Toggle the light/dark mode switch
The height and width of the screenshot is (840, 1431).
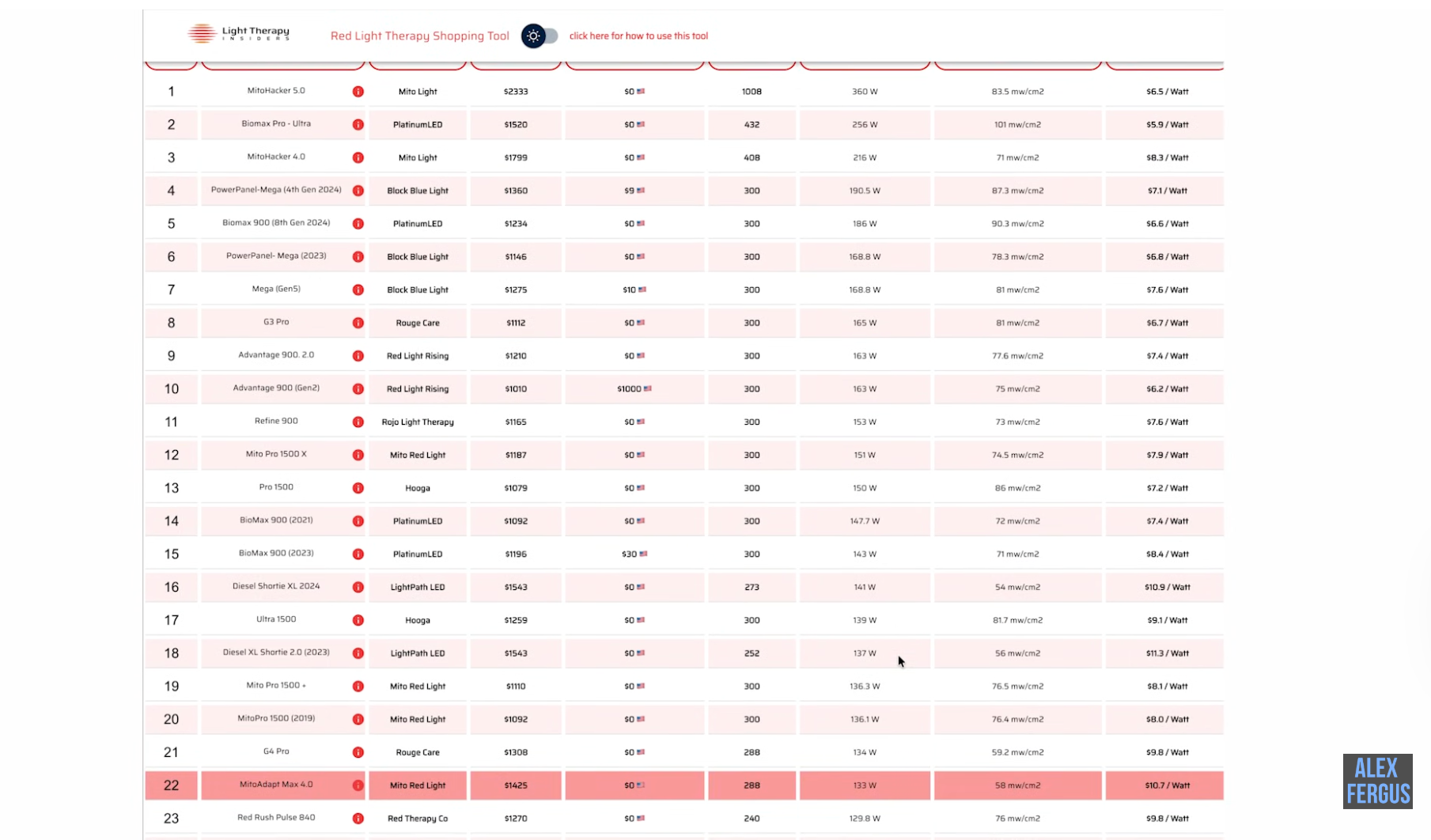tap(539, 36)
